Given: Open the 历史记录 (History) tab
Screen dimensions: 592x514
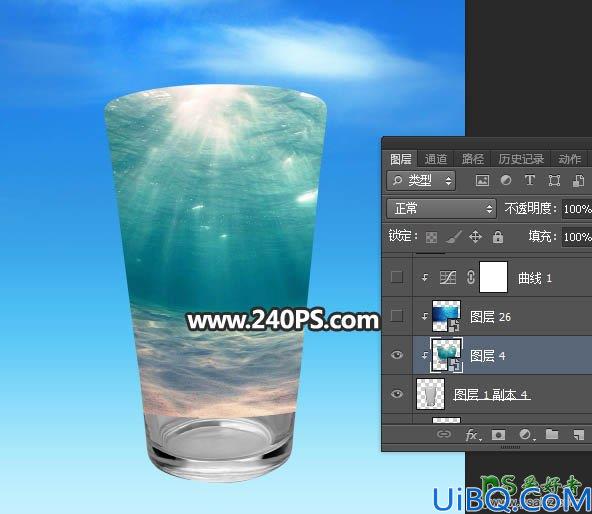Looking at the screenshot, I should pyautogui.click(x=521, y=159).
